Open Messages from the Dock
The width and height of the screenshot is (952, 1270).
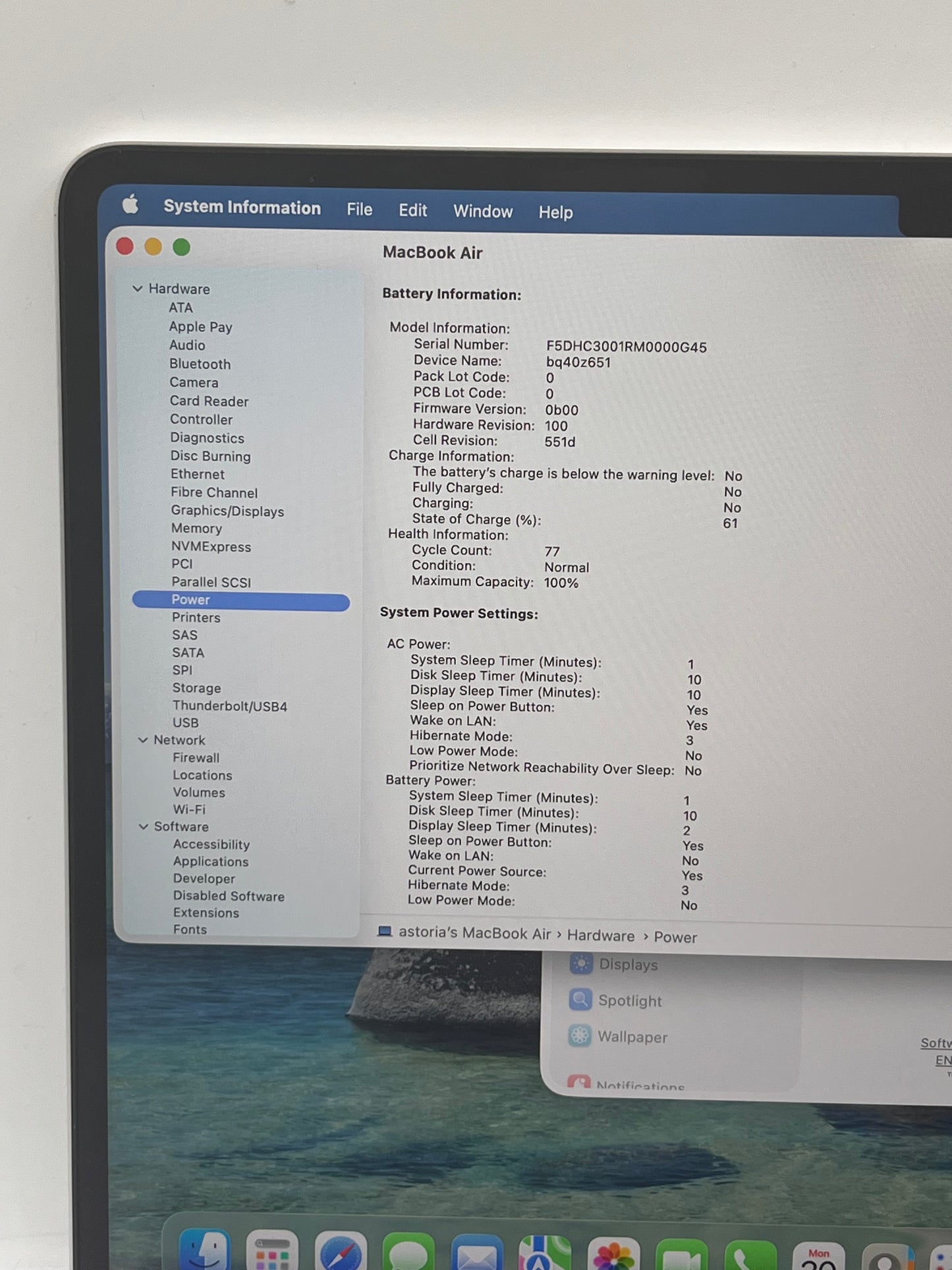[x=408, y=1252]
